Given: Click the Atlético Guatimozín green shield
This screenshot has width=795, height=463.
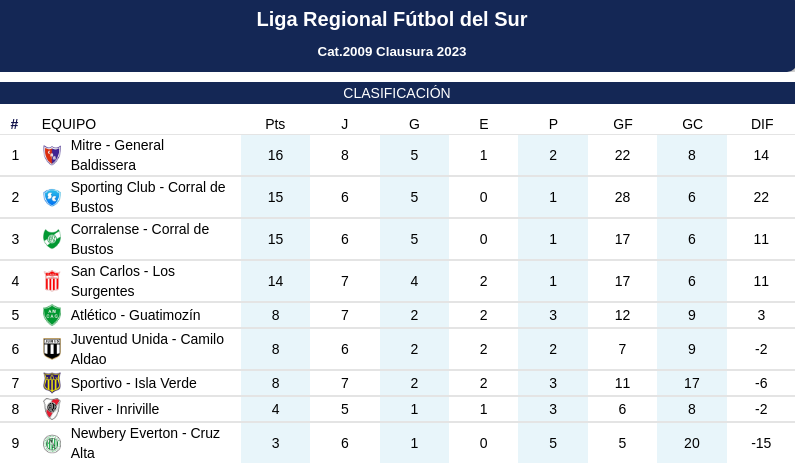Looking at the screenshot, I should pos(52,315).
